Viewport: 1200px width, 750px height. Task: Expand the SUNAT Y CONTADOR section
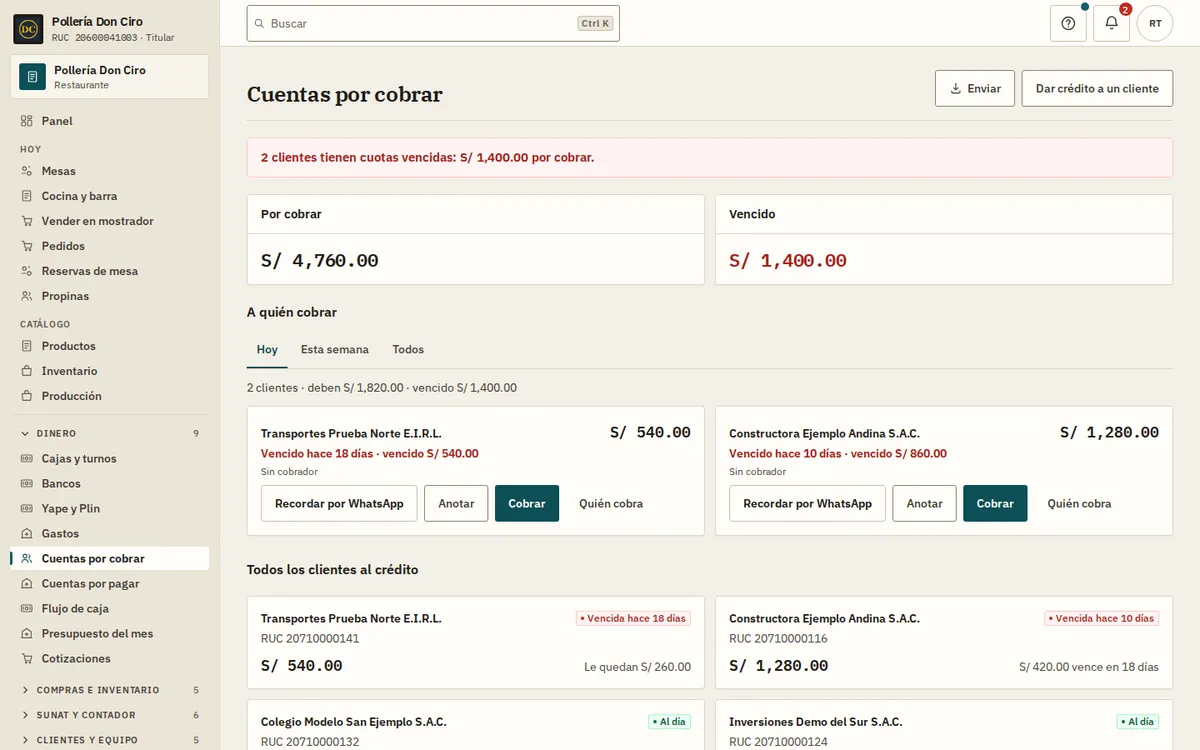pyautogui.click(x=110, y=715)
